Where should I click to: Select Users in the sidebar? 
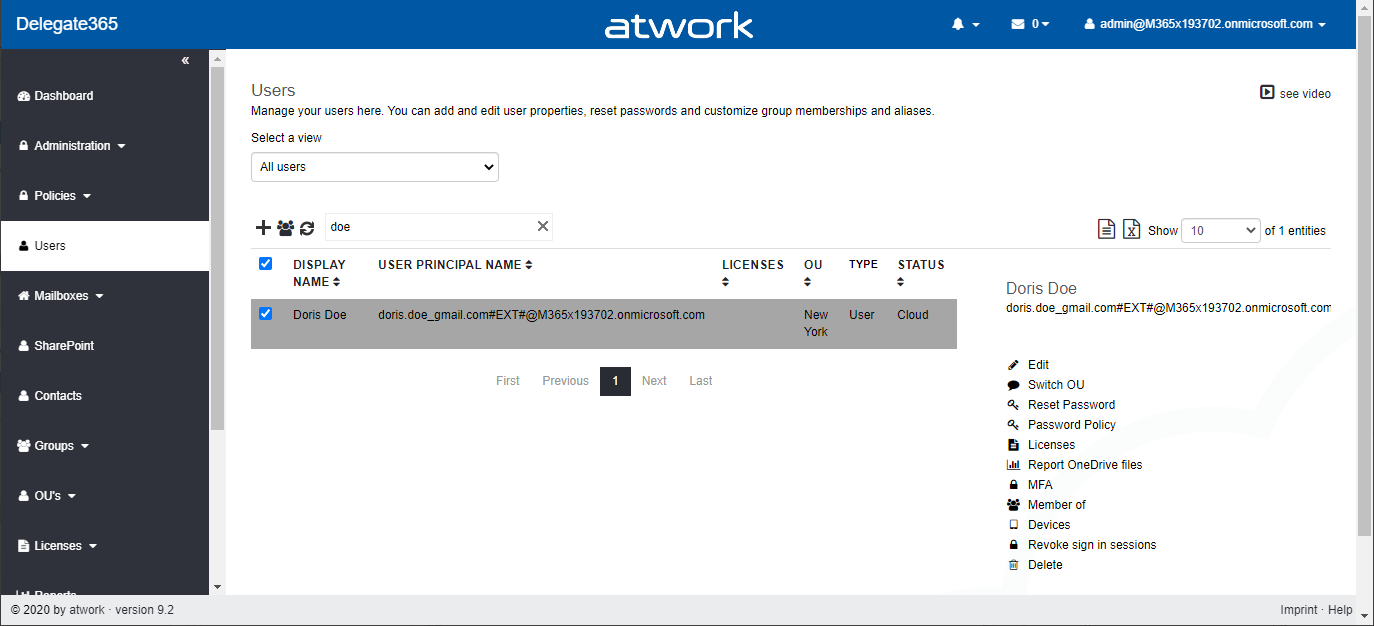point(105,246)
